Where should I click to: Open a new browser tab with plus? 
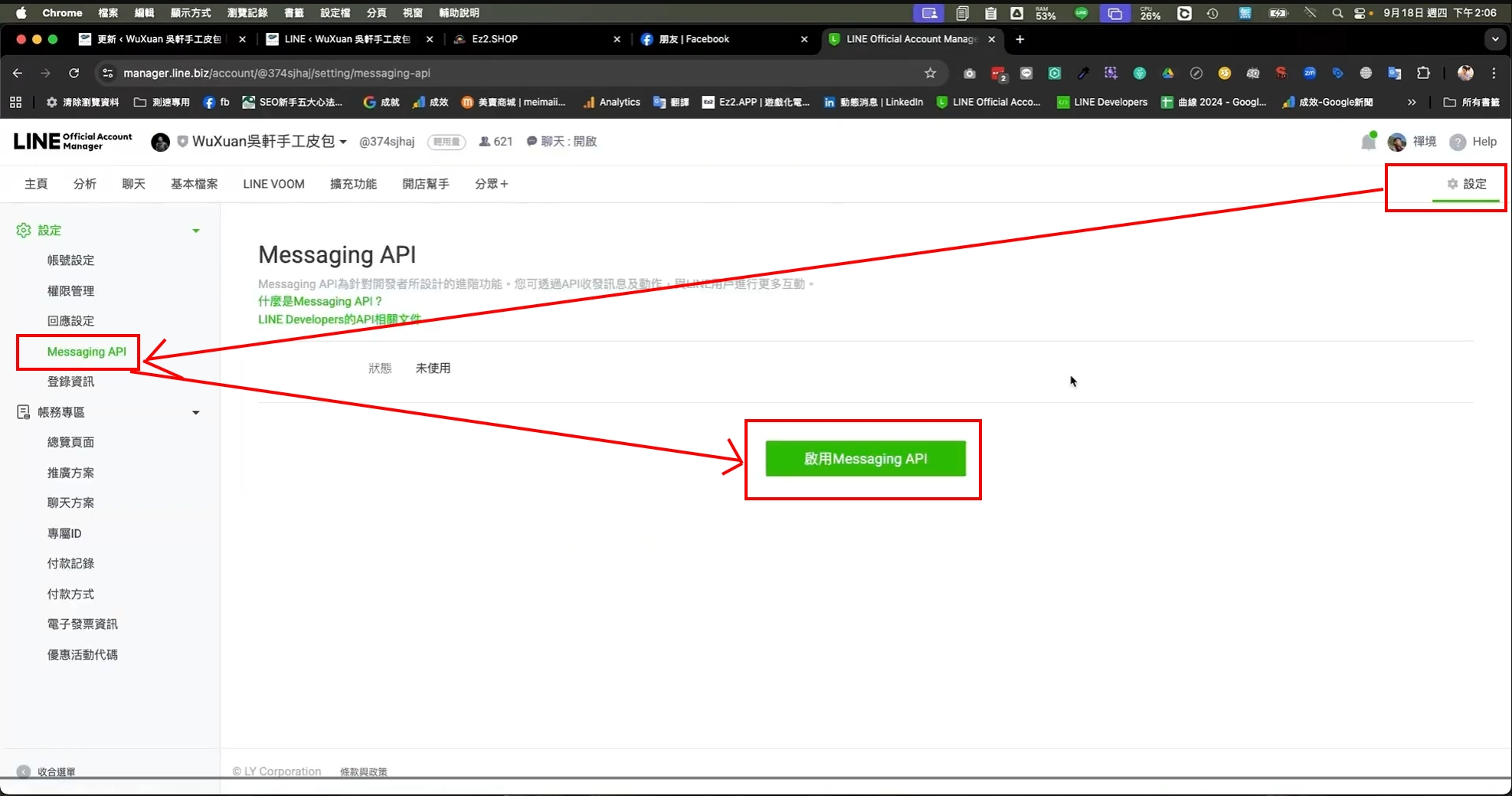[x=1019, y=39]
